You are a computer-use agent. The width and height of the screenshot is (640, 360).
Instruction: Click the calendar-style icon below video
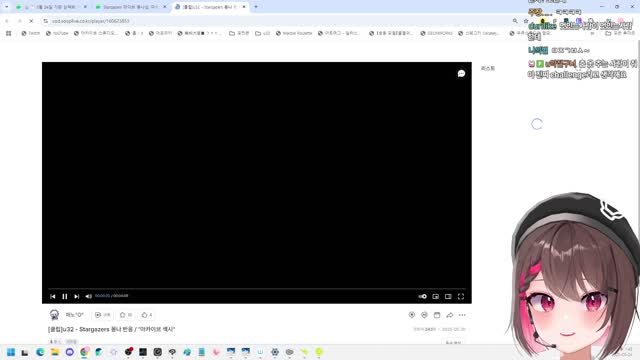click(x=437, y=315)
